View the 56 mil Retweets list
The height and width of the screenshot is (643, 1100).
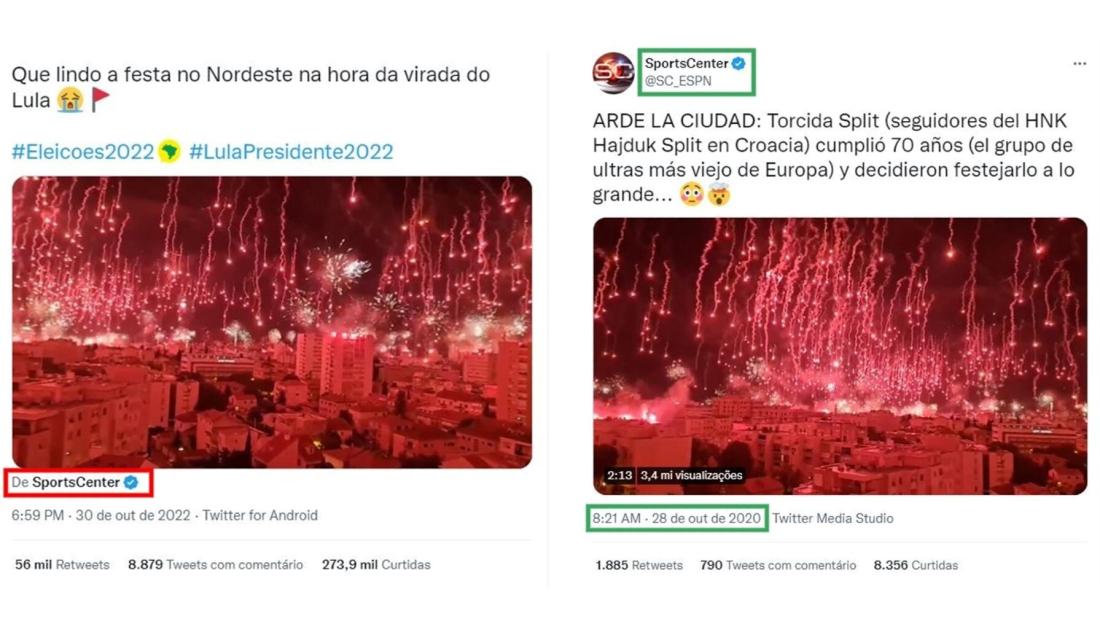coord(62,564)
